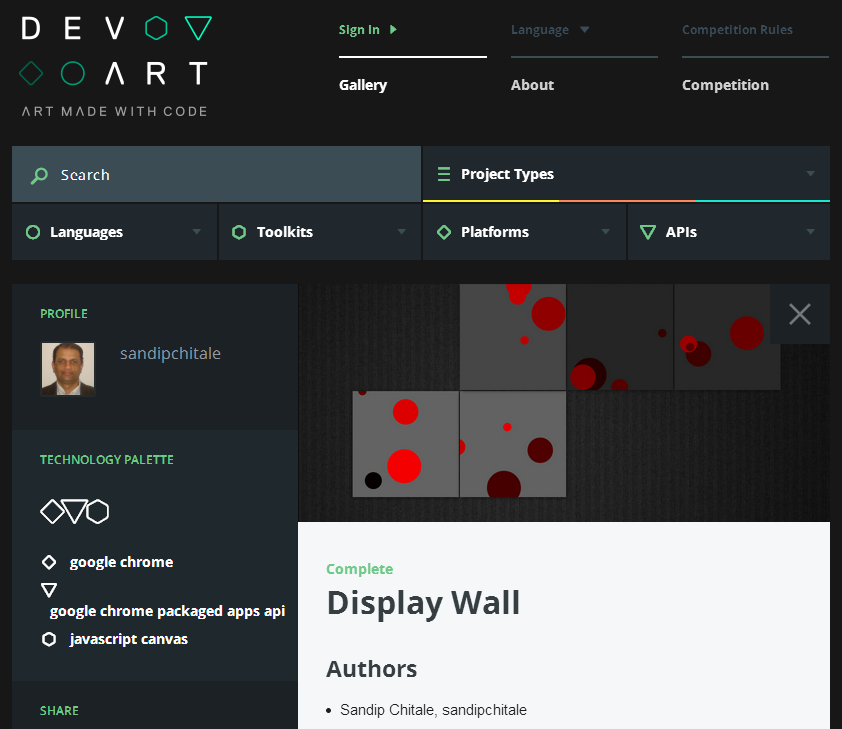The height and width of the screenshot is (729, 842).
Task: Click the ART MADE WITH CODE tagline
Action: (114, 112)
